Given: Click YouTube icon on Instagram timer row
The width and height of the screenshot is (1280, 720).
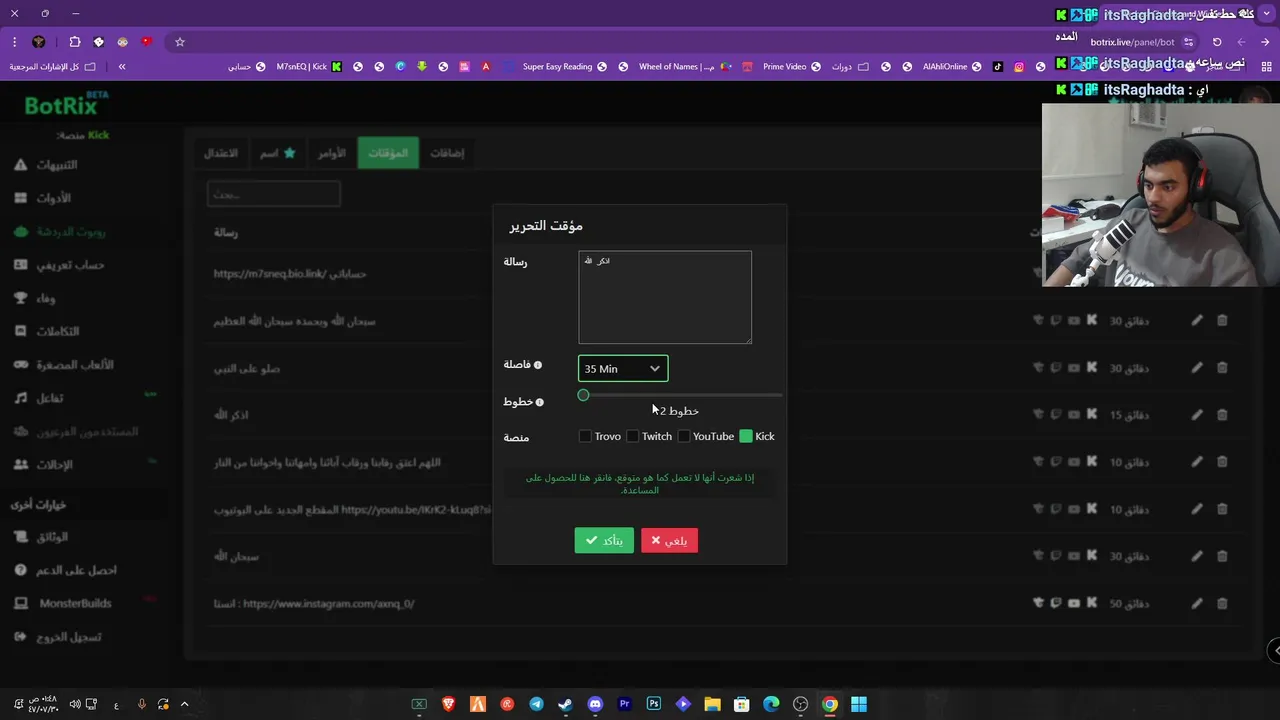Looking at the screenshot, I should pyautogui.click(x=1074, y=603).
